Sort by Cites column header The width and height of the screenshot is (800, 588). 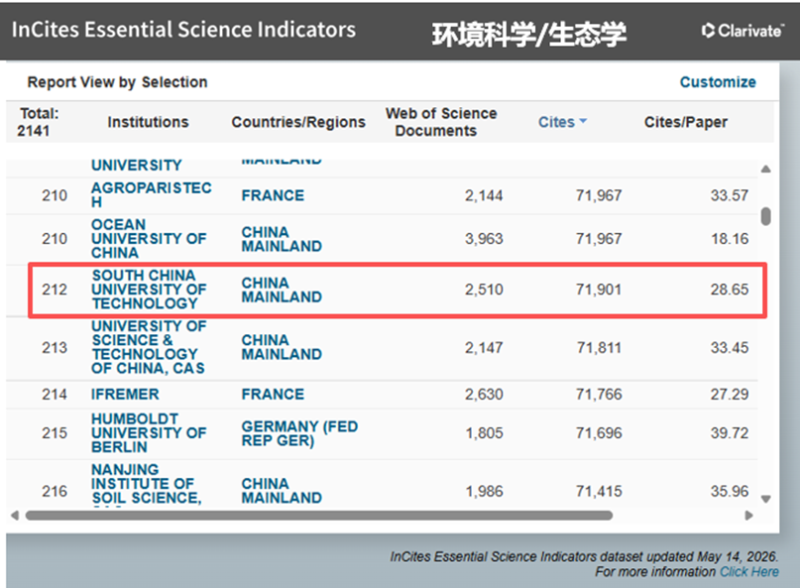coord(556,122)
